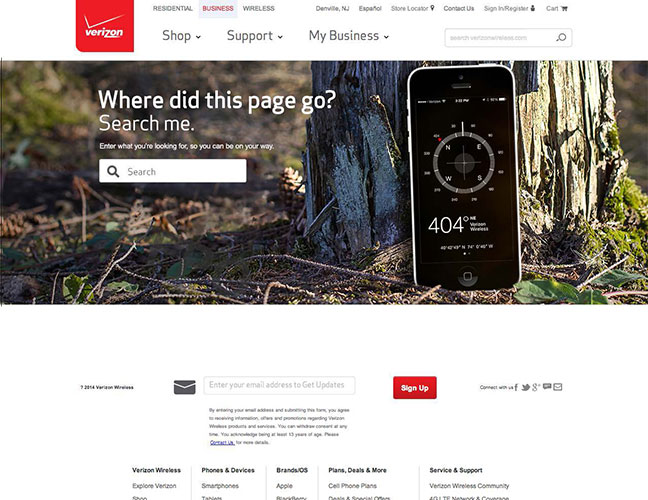The width and height of the screenshot is (648, 500).
Task: Open the Store Locator link
Action: (x=412, y=8)
